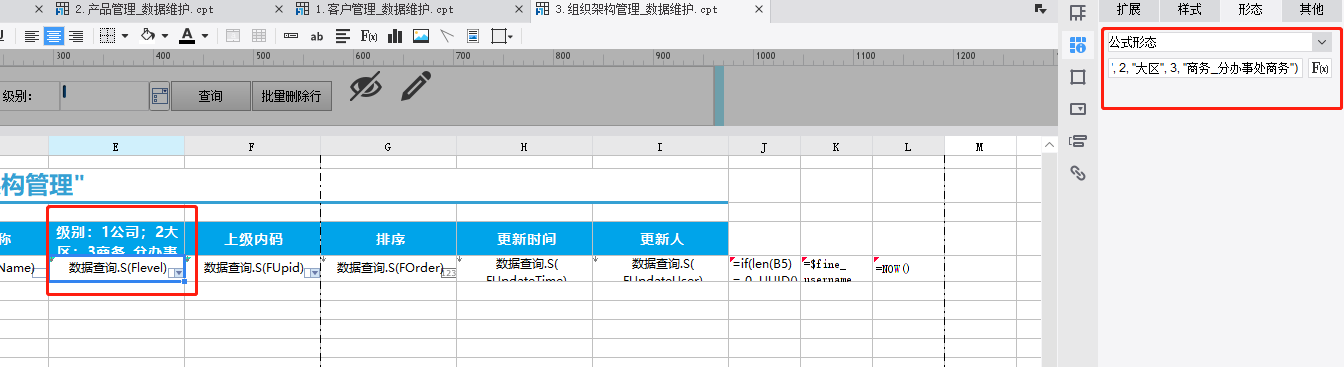
Task: Select cell 数据查询.S(Flevel)
Action: (x=116, y=268)
